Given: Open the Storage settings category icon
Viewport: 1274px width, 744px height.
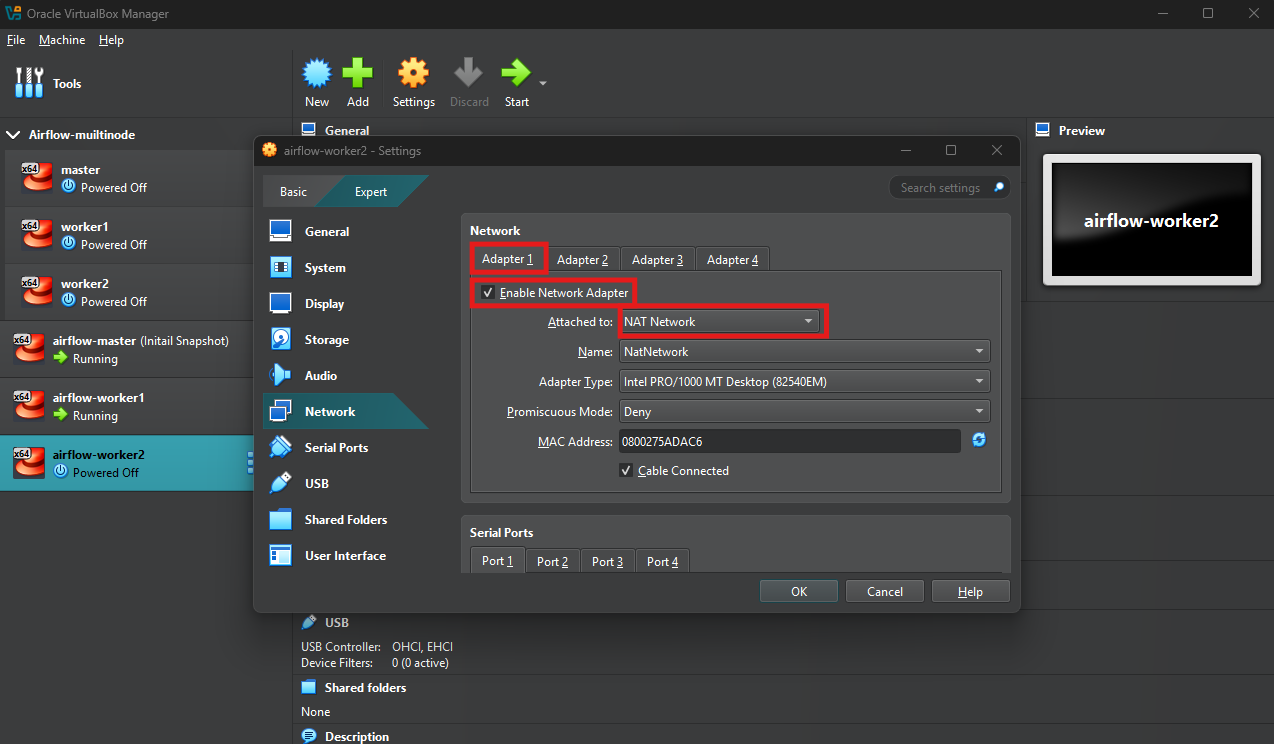Looking at the screenshot, I should click(x=281, y=339).
